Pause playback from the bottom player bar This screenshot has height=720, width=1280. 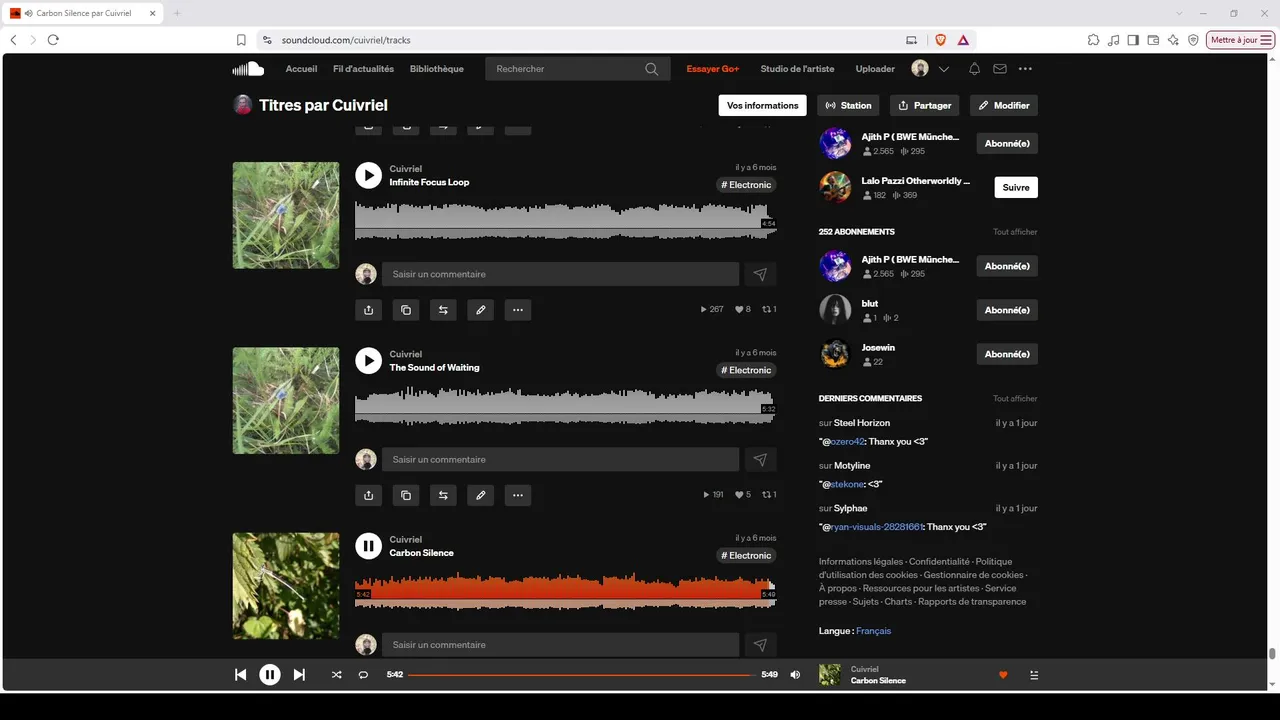click(270, 675)
